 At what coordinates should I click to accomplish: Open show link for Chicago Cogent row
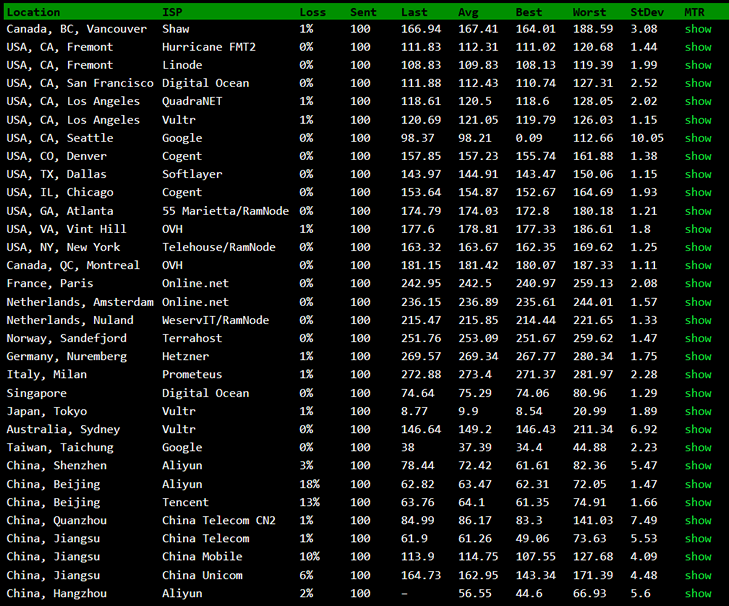(x=698, y=193)
